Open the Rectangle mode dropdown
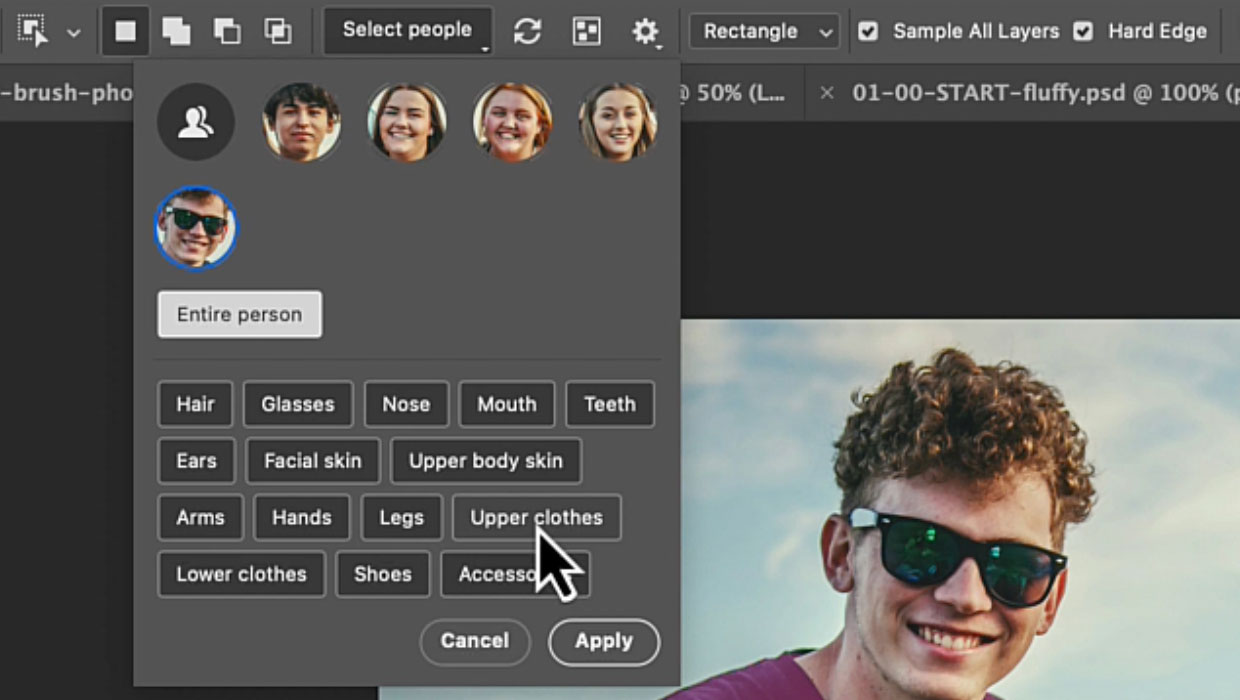The image size is (1240, 700). [765, 31]
